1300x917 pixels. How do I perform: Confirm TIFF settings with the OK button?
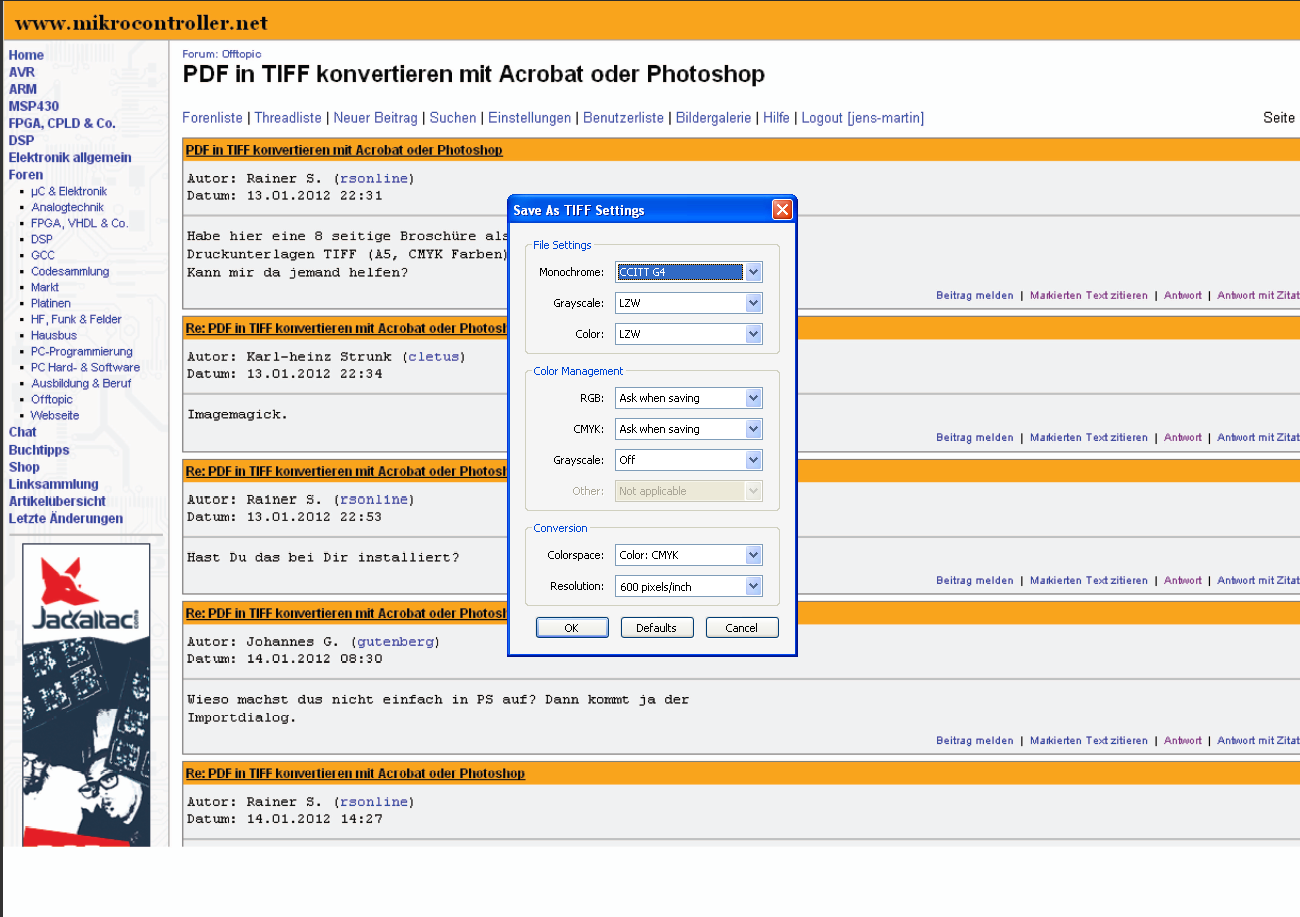pos(572,628)
